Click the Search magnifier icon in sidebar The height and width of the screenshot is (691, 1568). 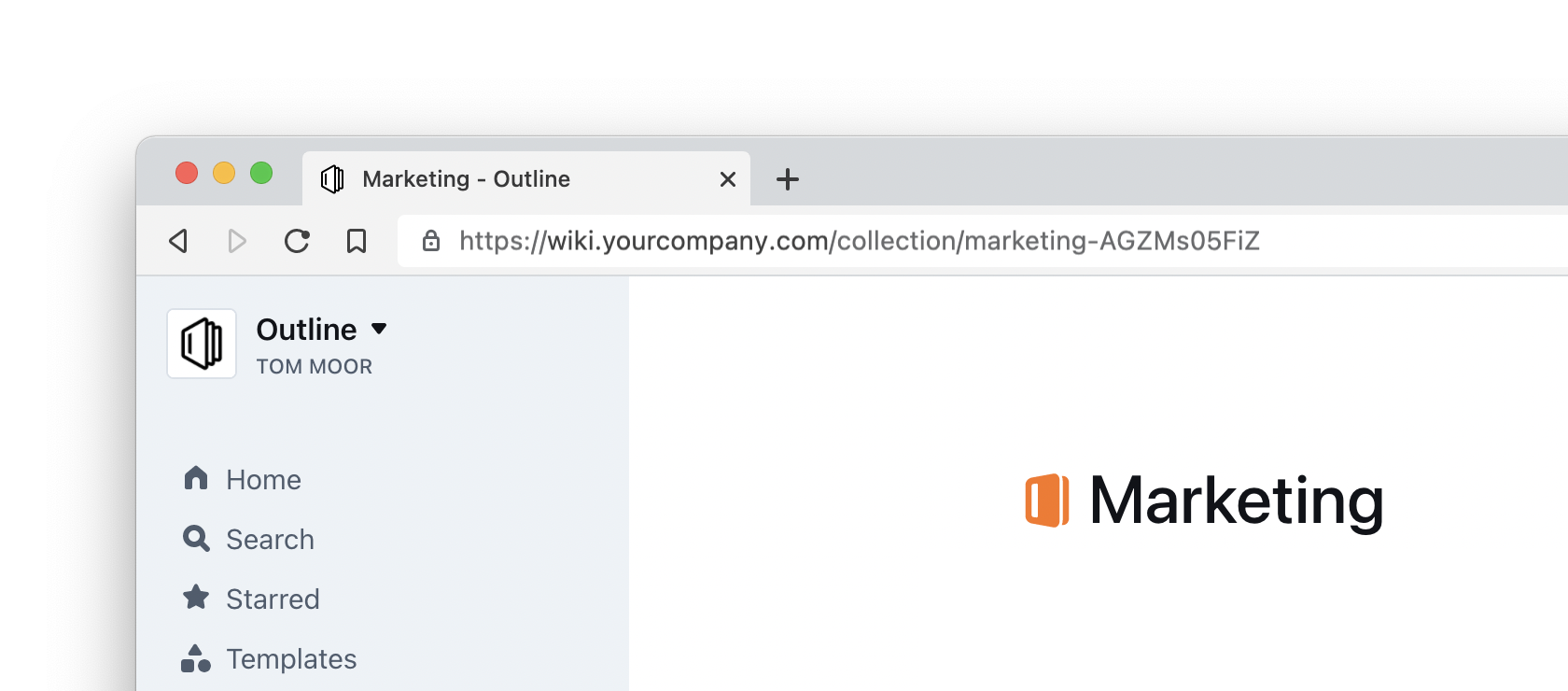pos(196,538)
